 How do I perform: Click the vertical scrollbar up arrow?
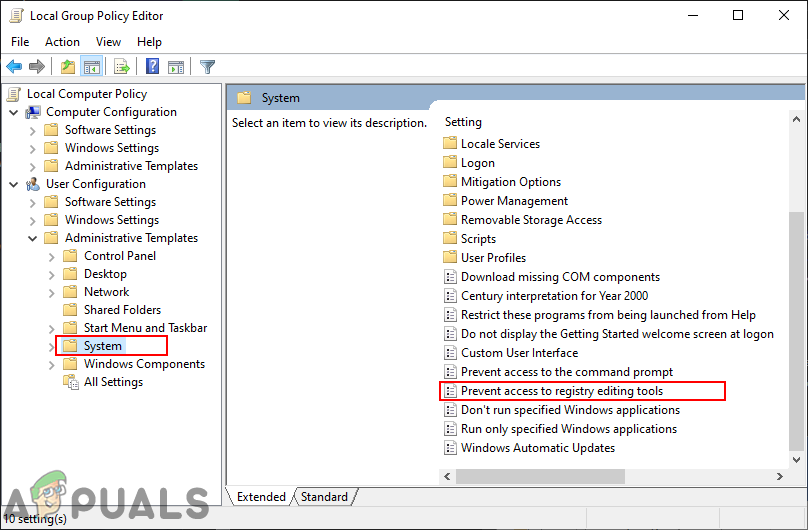click(796, 119)
